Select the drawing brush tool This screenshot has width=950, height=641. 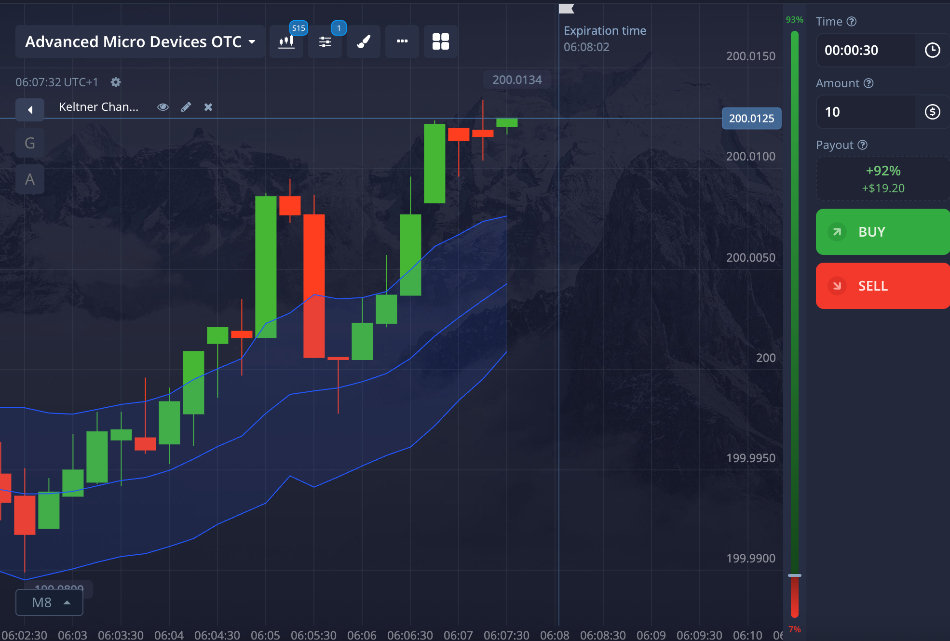point(364,42)
